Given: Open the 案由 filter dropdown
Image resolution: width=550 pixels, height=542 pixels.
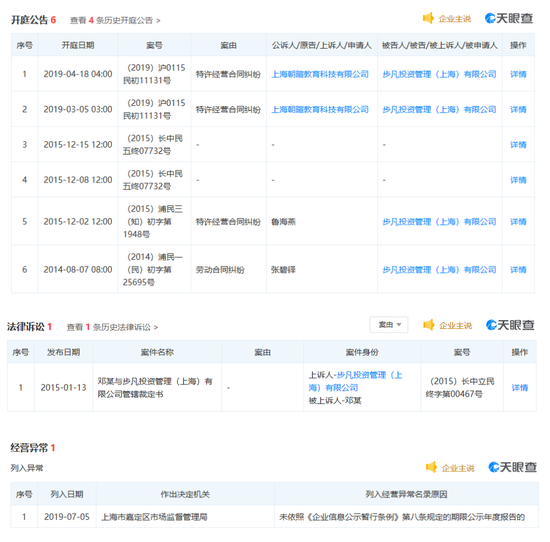Looking at the screenshot, I should click(389, 325).
